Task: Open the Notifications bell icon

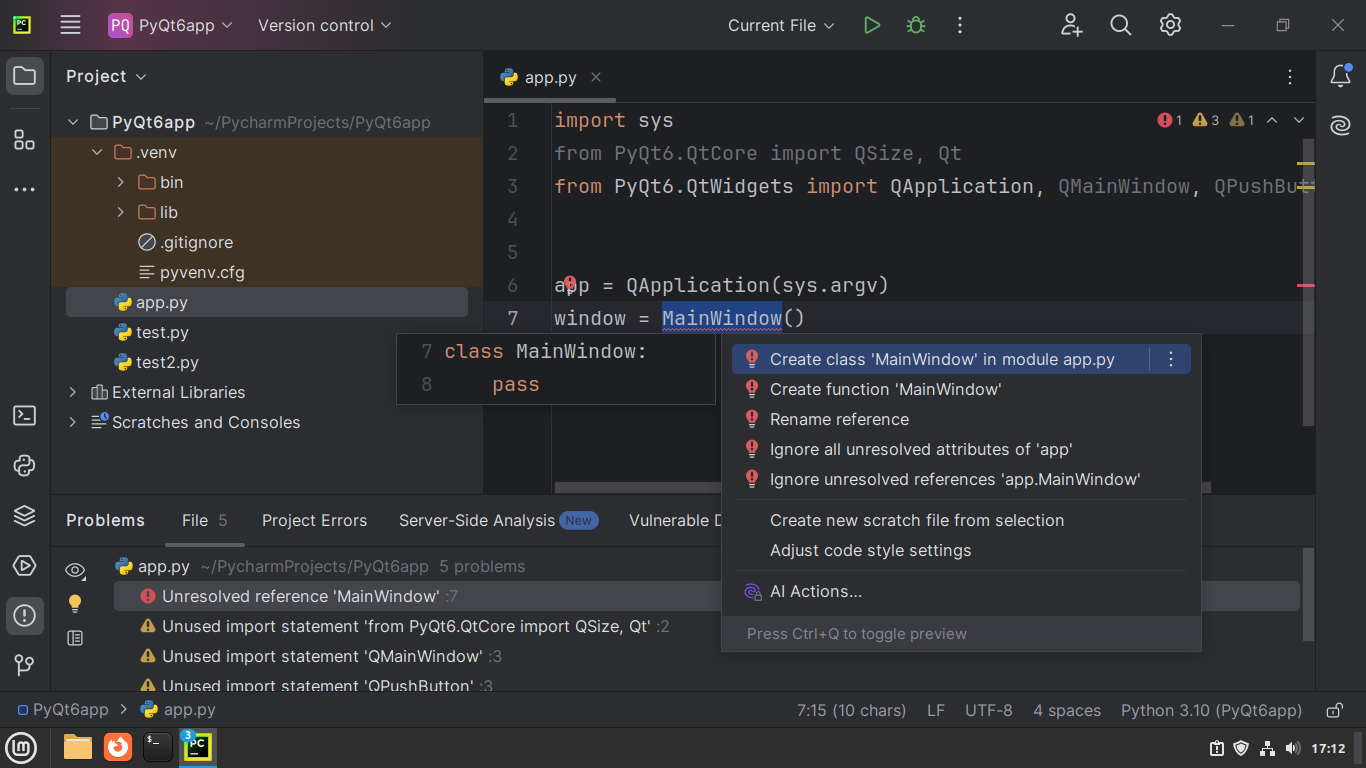Action: [1340, 75]
